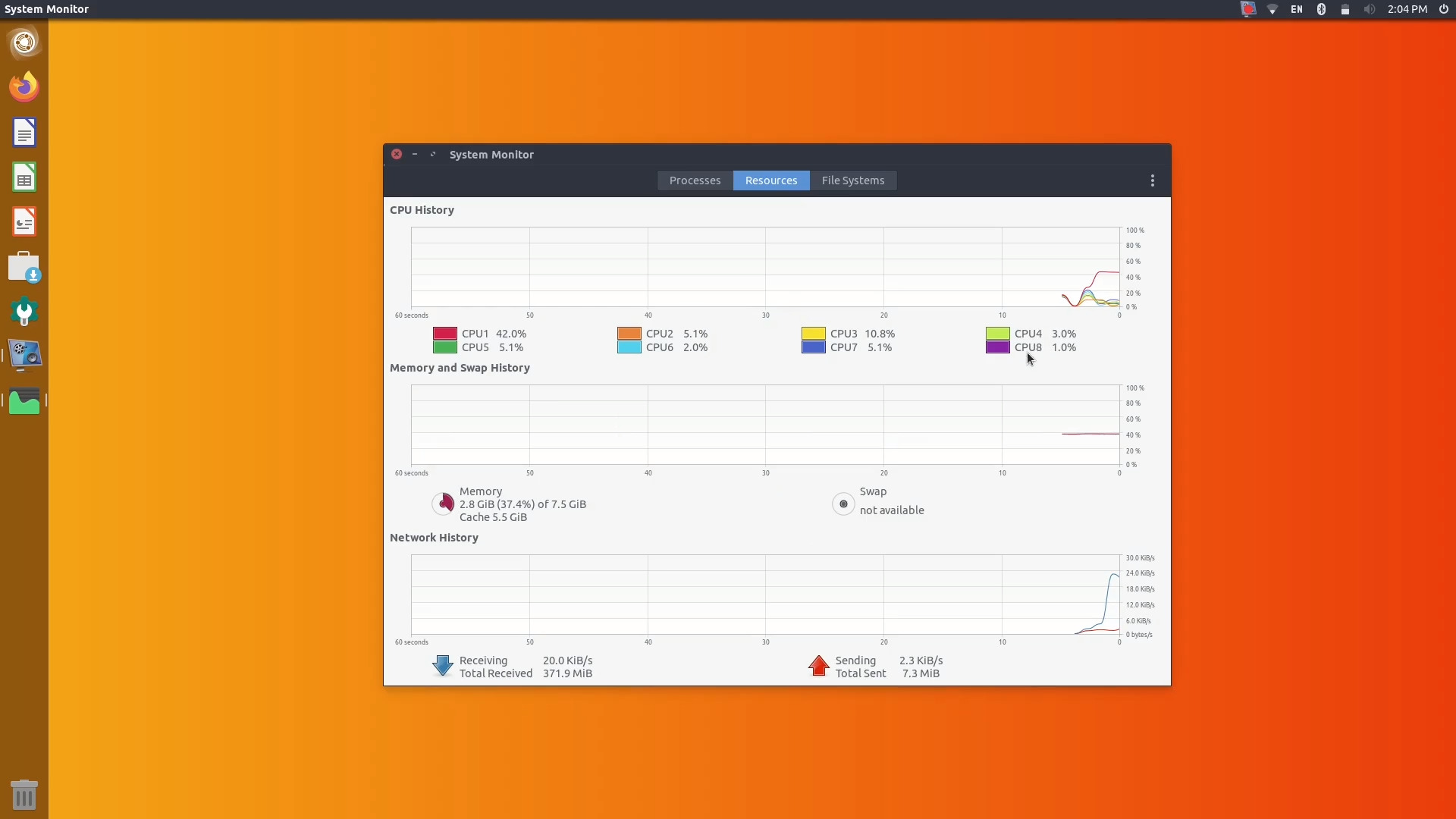The height and width of the screenshot is (819, 1456).
Task: Click the Bluetooth icon in the top bar
Action: pos(1321,9)
